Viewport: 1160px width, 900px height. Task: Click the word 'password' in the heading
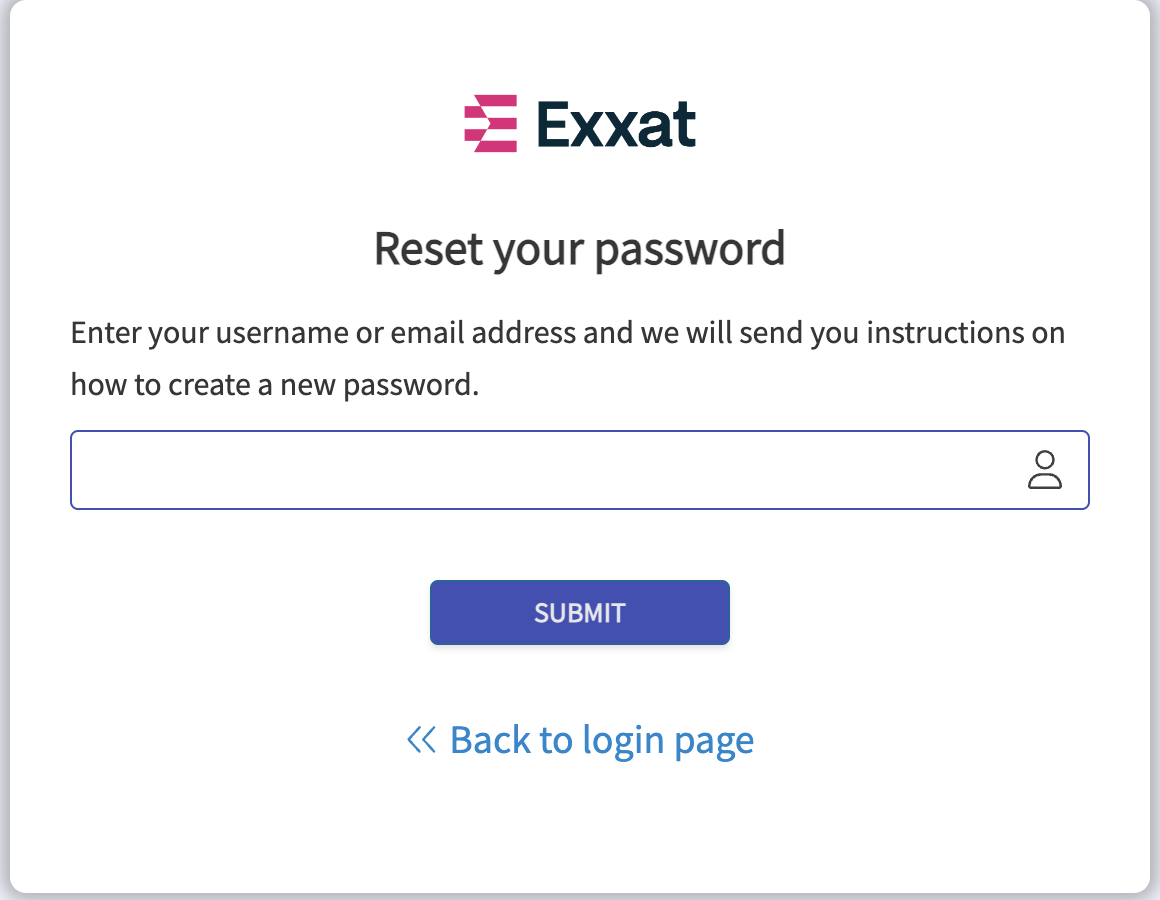coord(689,251)
